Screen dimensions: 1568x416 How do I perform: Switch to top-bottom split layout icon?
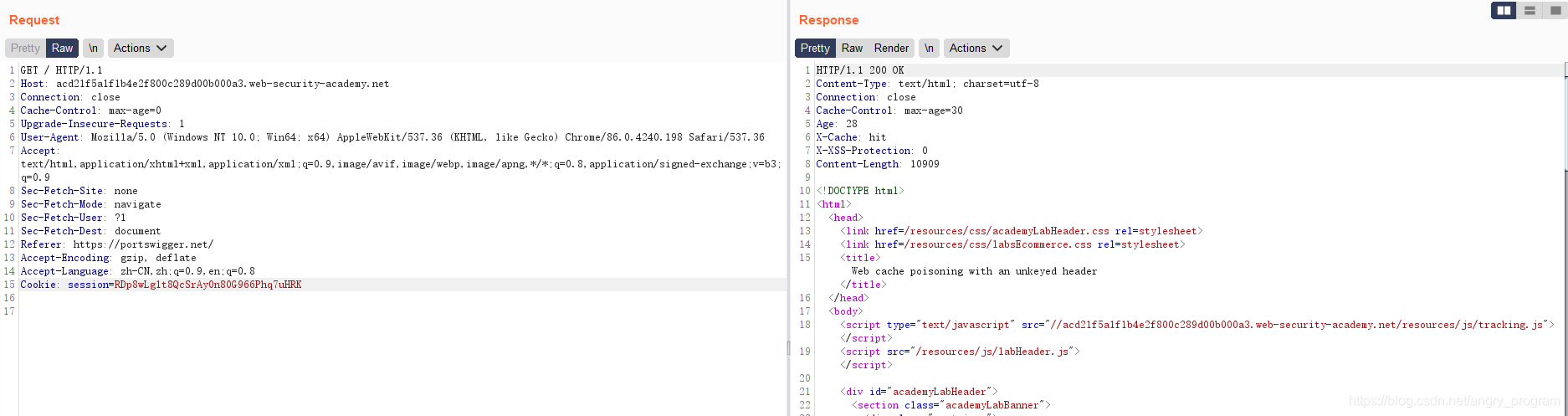(1530, 11)
